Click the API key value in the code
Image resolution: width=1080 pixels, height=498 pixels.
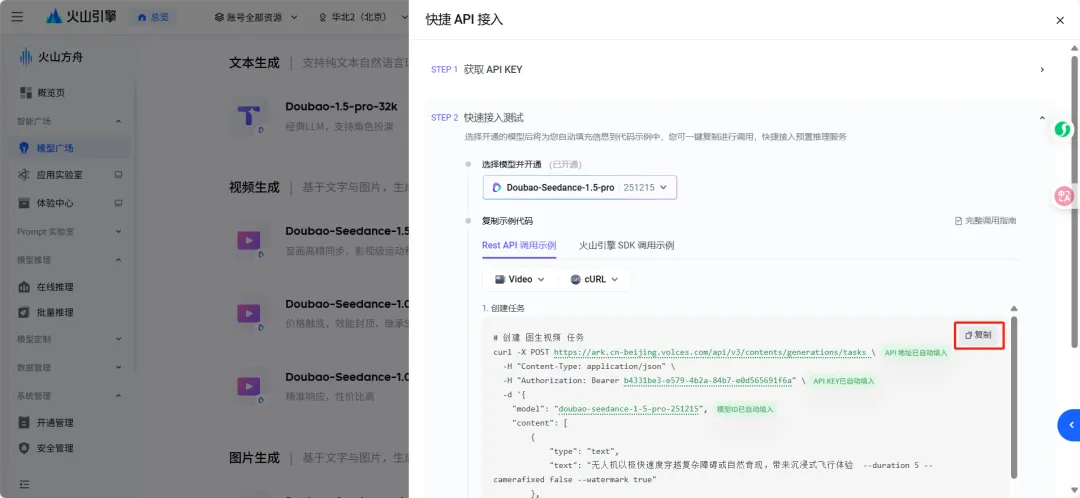709,380
